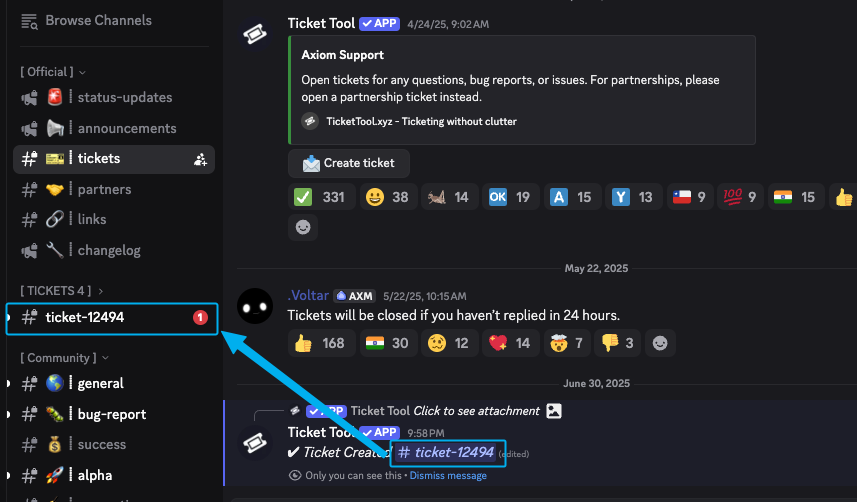Viewport: 857px width, 502px height.
Task: Toggle the thumbs up reaction with 168
Action: (x=319, y=343)
